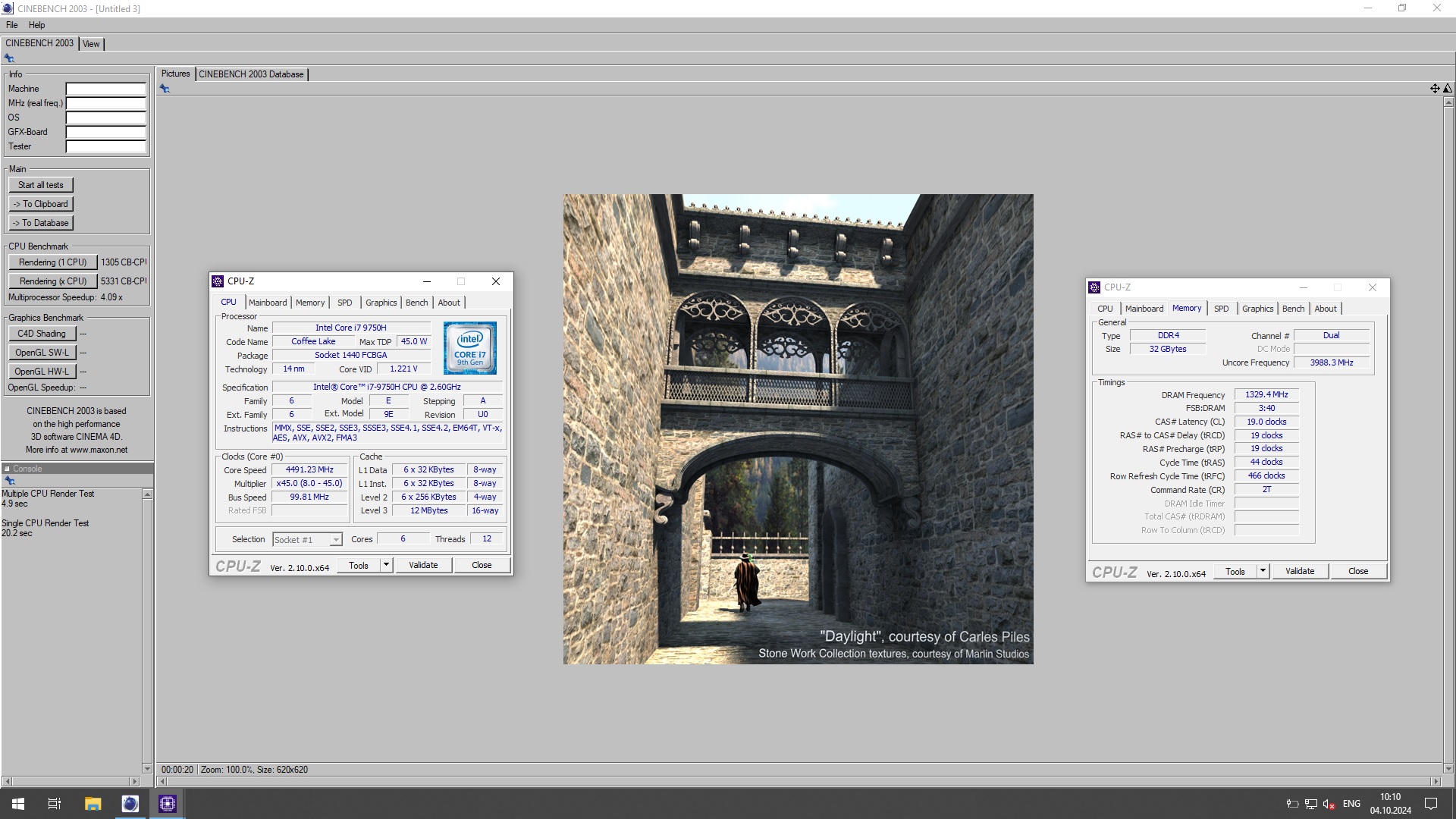The height and width of the screenshot is (819, 1456).
Task: Click the Machine input field
Action: pyautogui.click(x=105, y=89)
